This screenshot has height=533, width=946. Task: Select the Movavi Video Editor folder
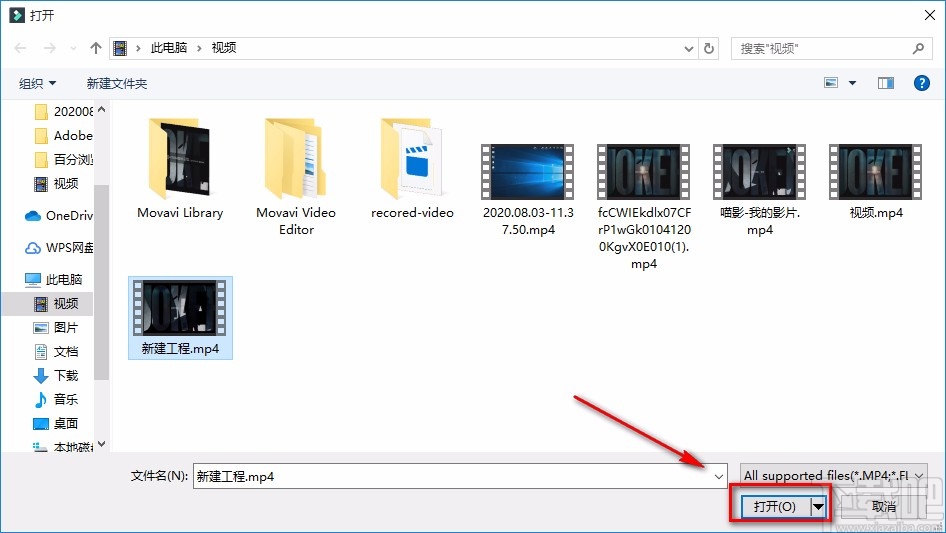pyautogui.click(x=296, y=176)
